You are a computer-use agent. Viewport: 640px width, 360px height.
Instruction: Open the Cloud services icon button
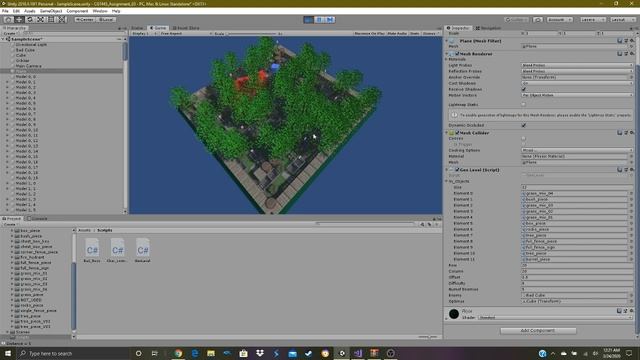(x=538, y=20)
